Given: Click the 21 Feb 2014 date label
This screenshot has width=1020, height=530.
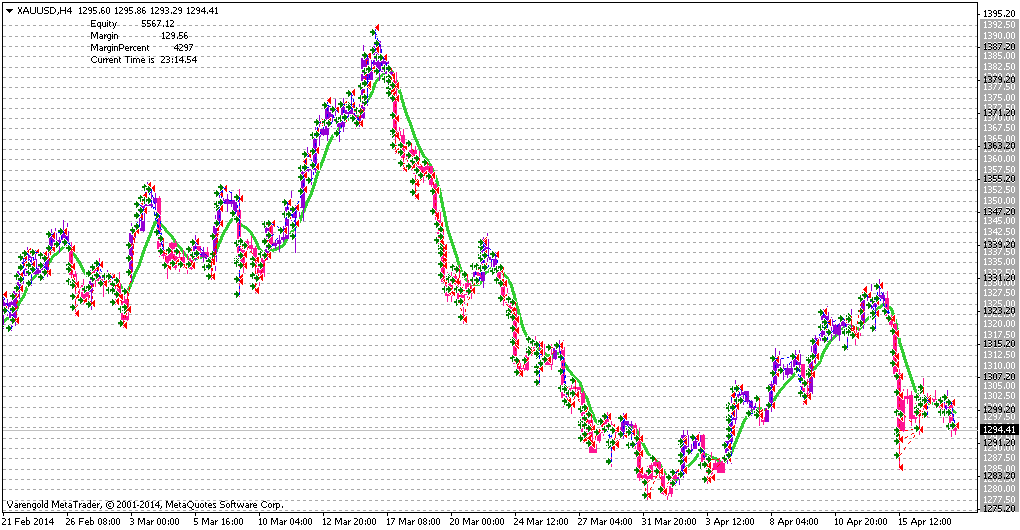Looking at the screenshot, I should [x=29, y=522].
